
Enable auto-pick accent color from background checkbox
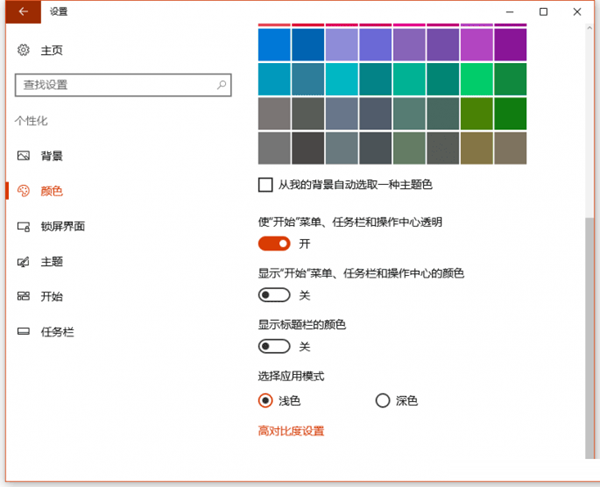click(265, 185)
